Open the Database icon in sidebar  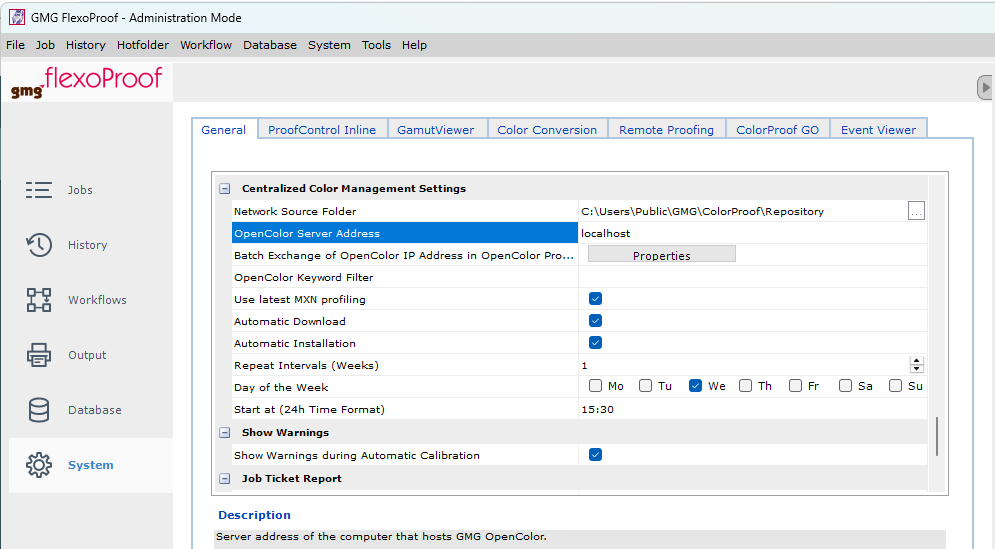39,410
